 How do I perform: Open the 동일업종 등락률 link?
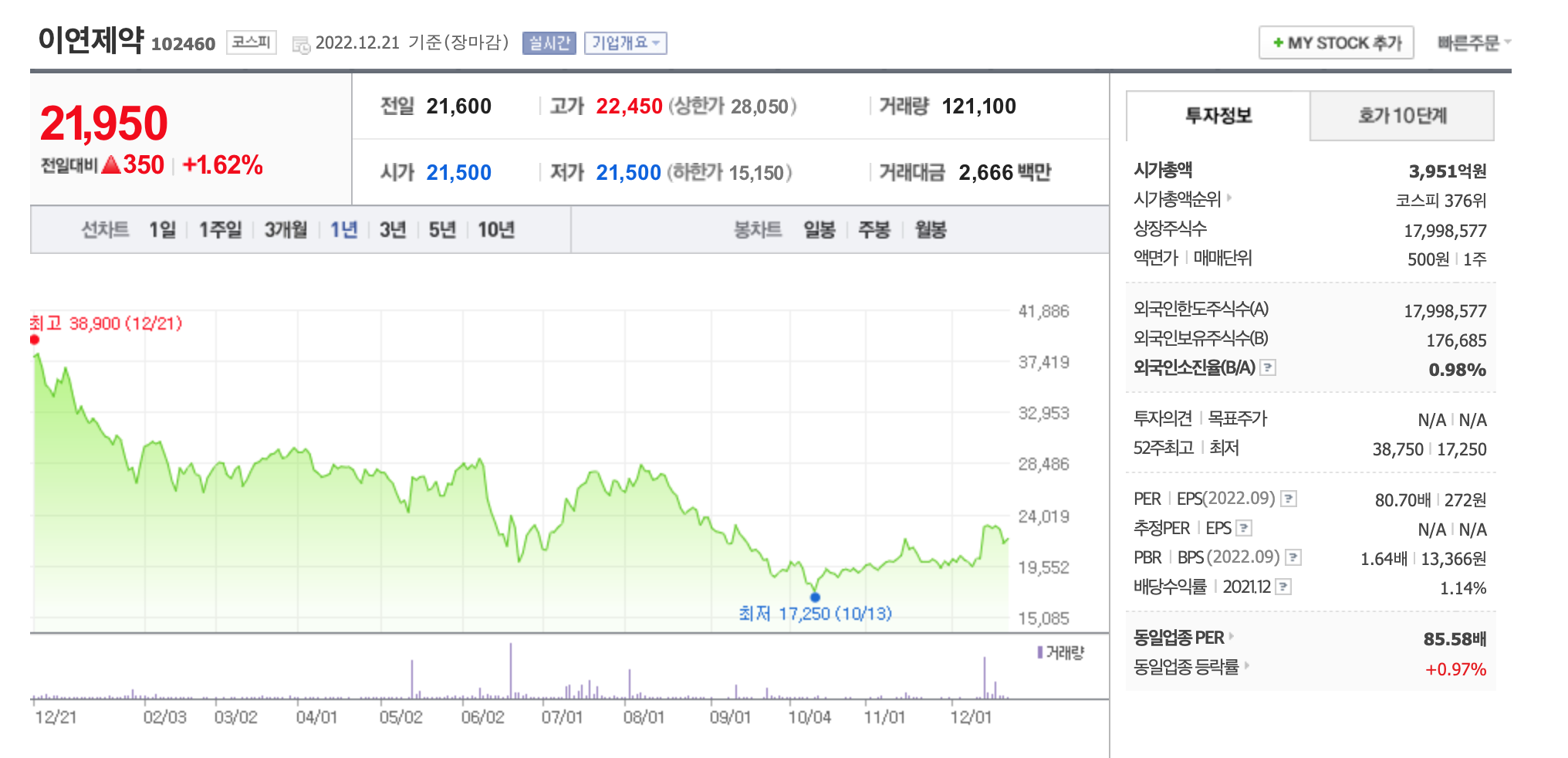[1186, 667]
